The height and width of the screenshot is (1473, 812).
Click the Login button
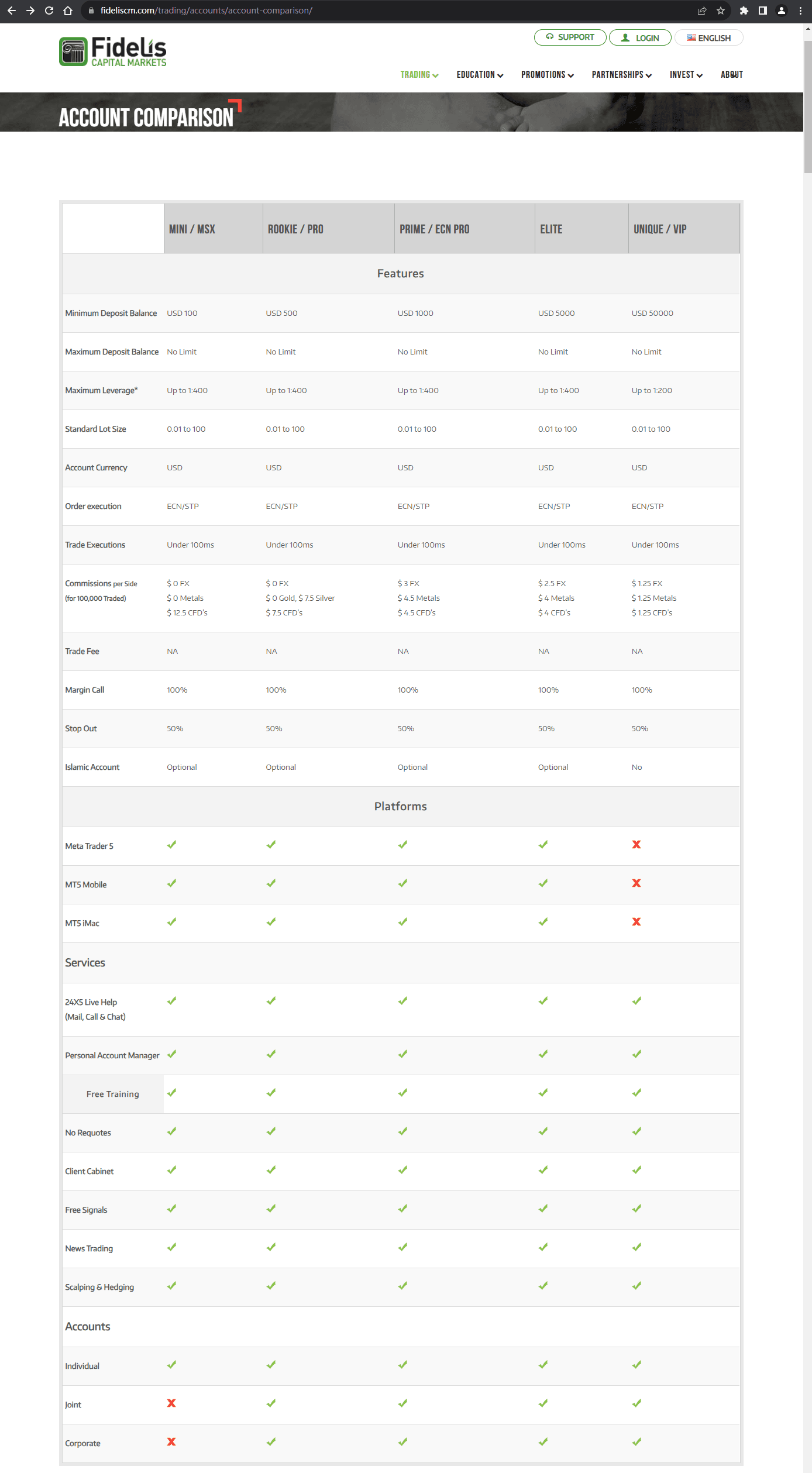(640, 38)
